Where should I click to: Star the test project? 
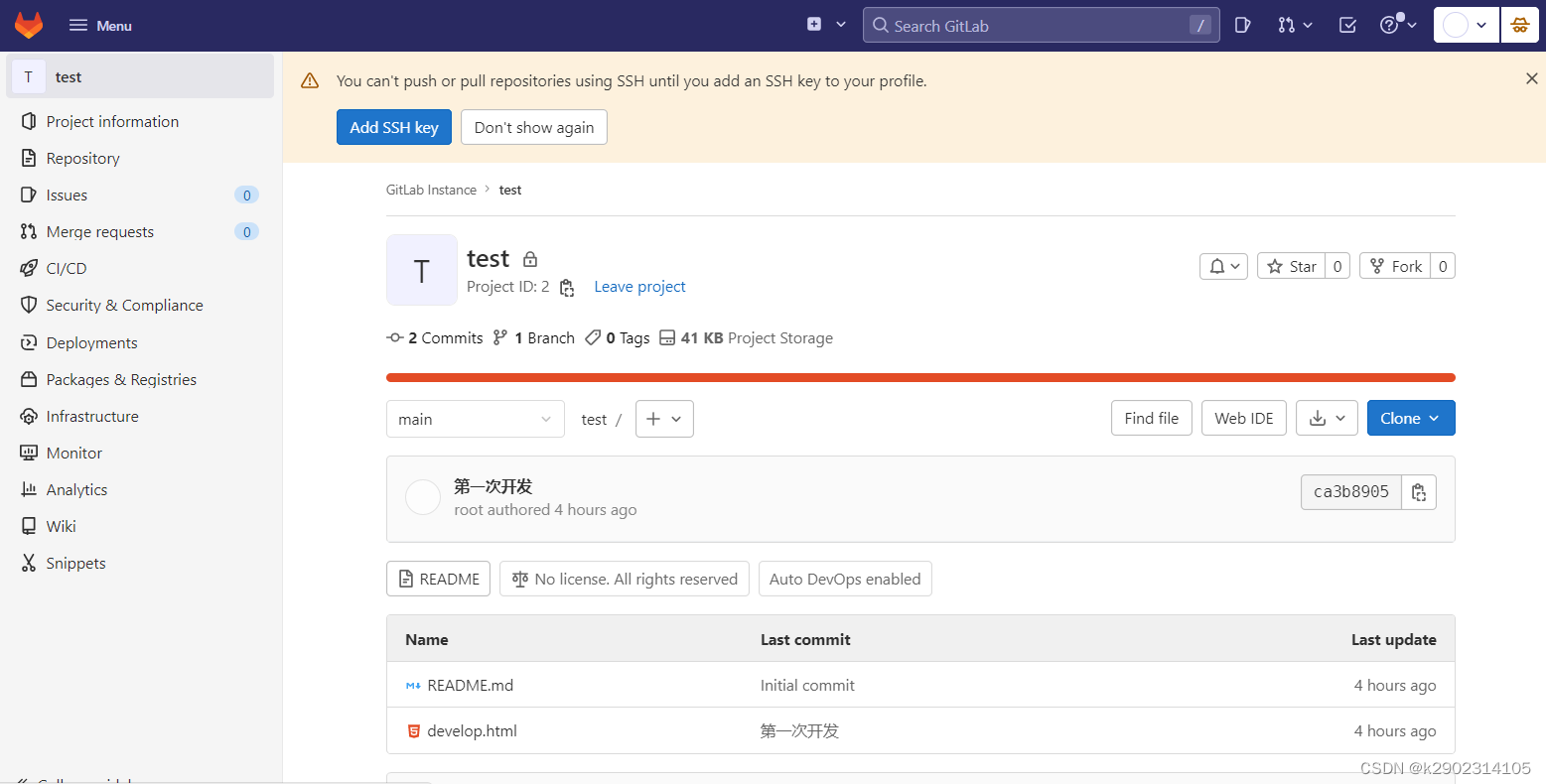pyautogui.click(x=1291, y=266)
